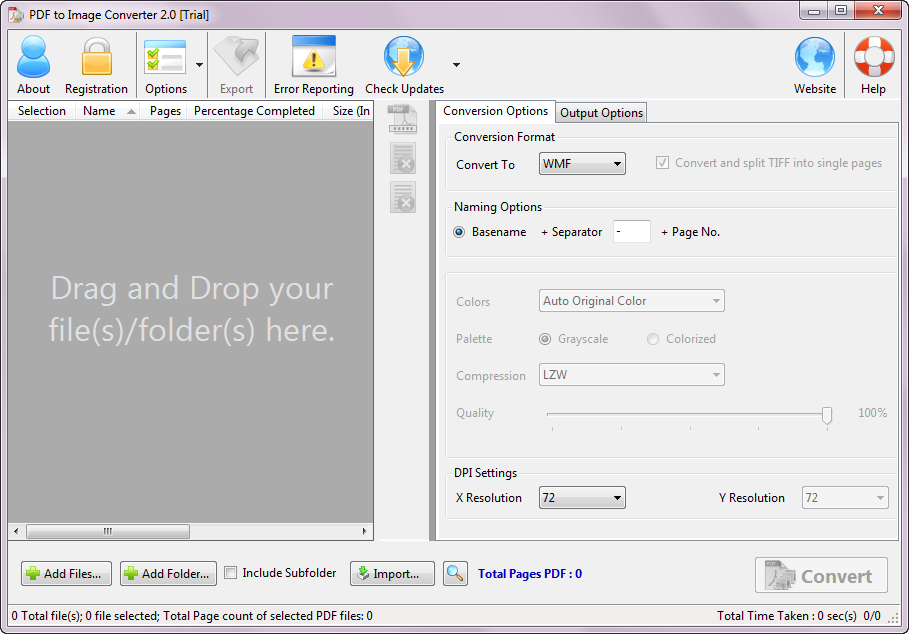Click the Check Updates globe icon

[403, 57]
